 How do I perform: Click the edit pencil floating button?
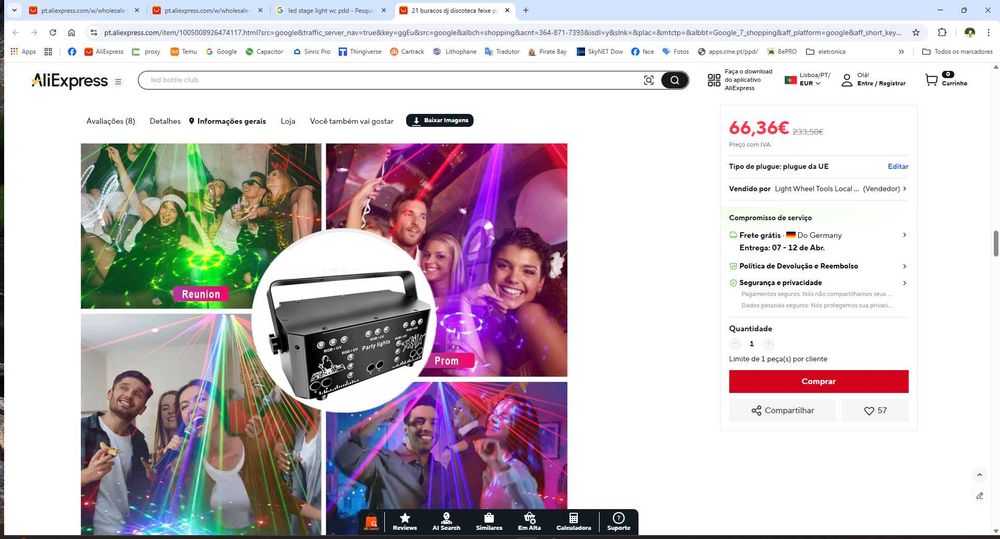pyautogui.click(x=979, y=496)
